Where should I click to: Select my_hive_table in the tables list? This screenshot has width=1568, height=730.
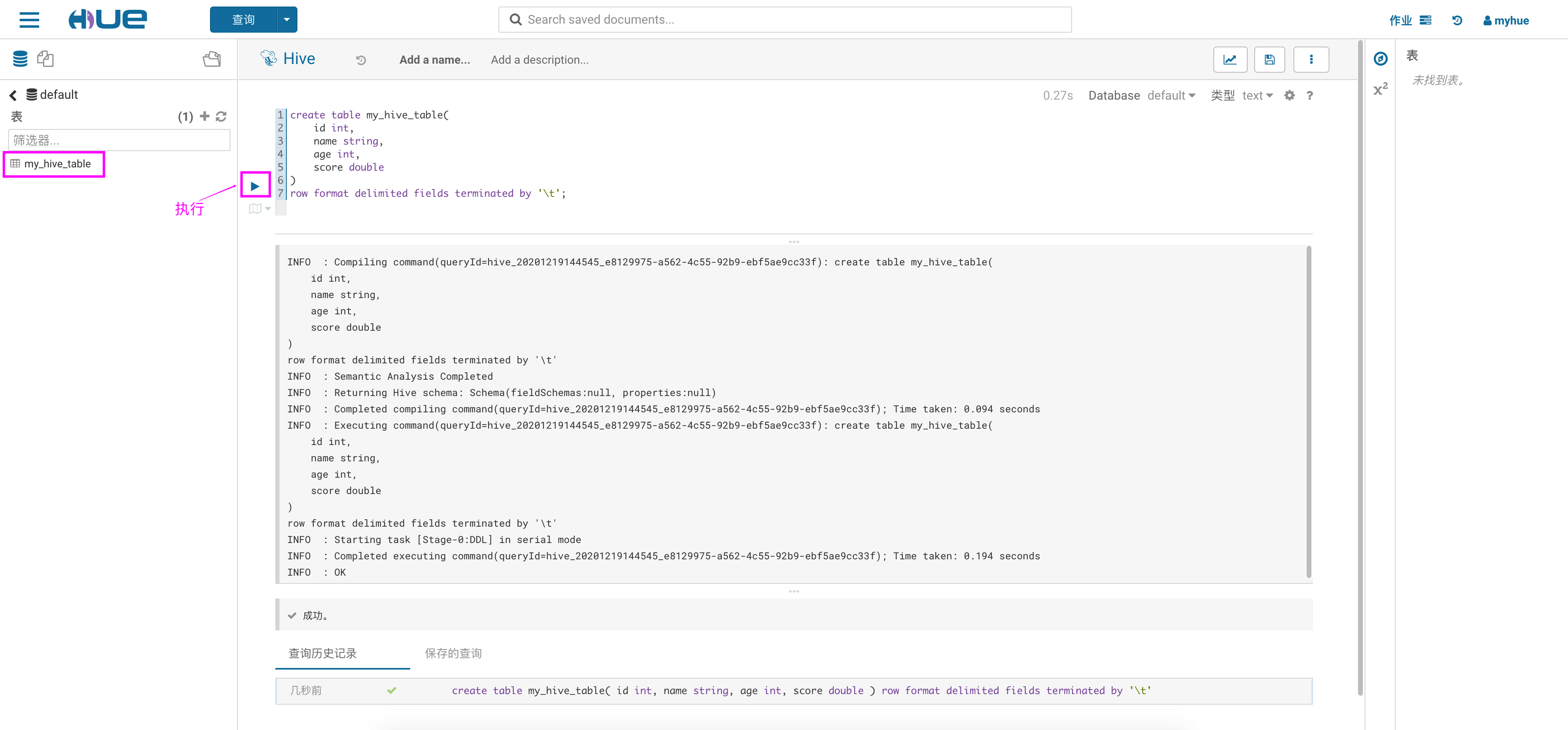57,164
